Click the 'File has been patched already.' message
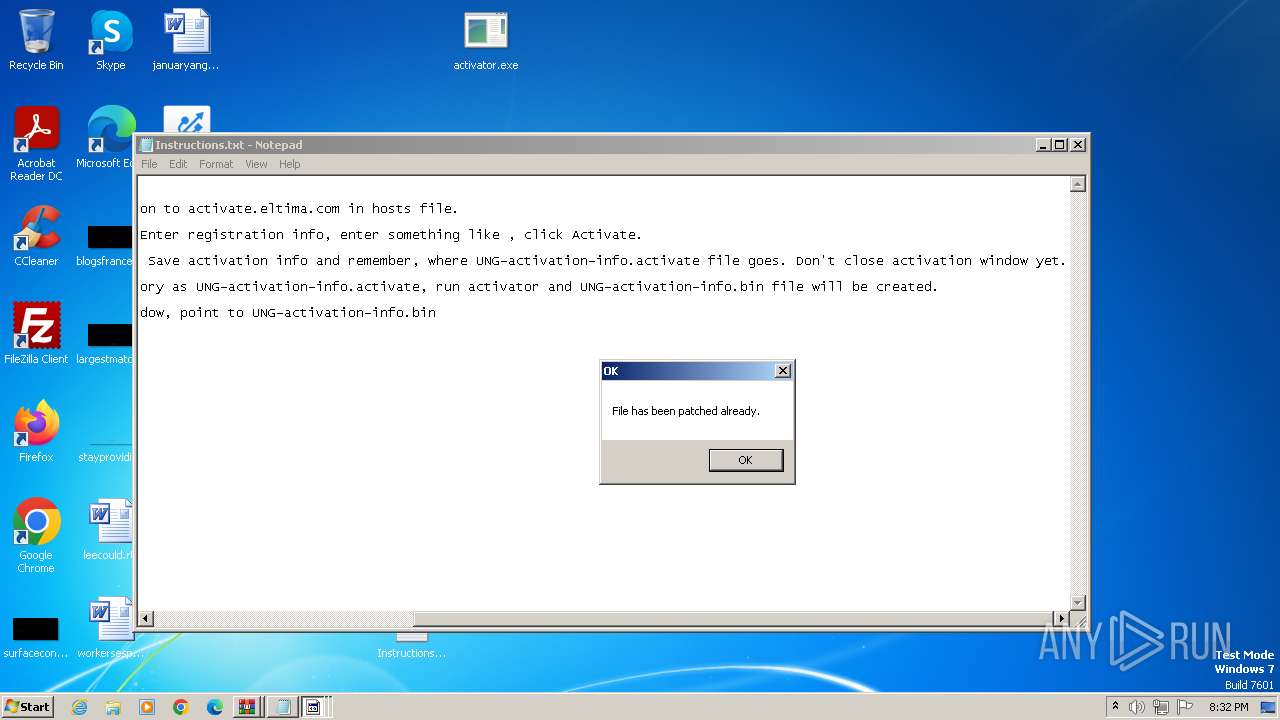 point(686,411)
